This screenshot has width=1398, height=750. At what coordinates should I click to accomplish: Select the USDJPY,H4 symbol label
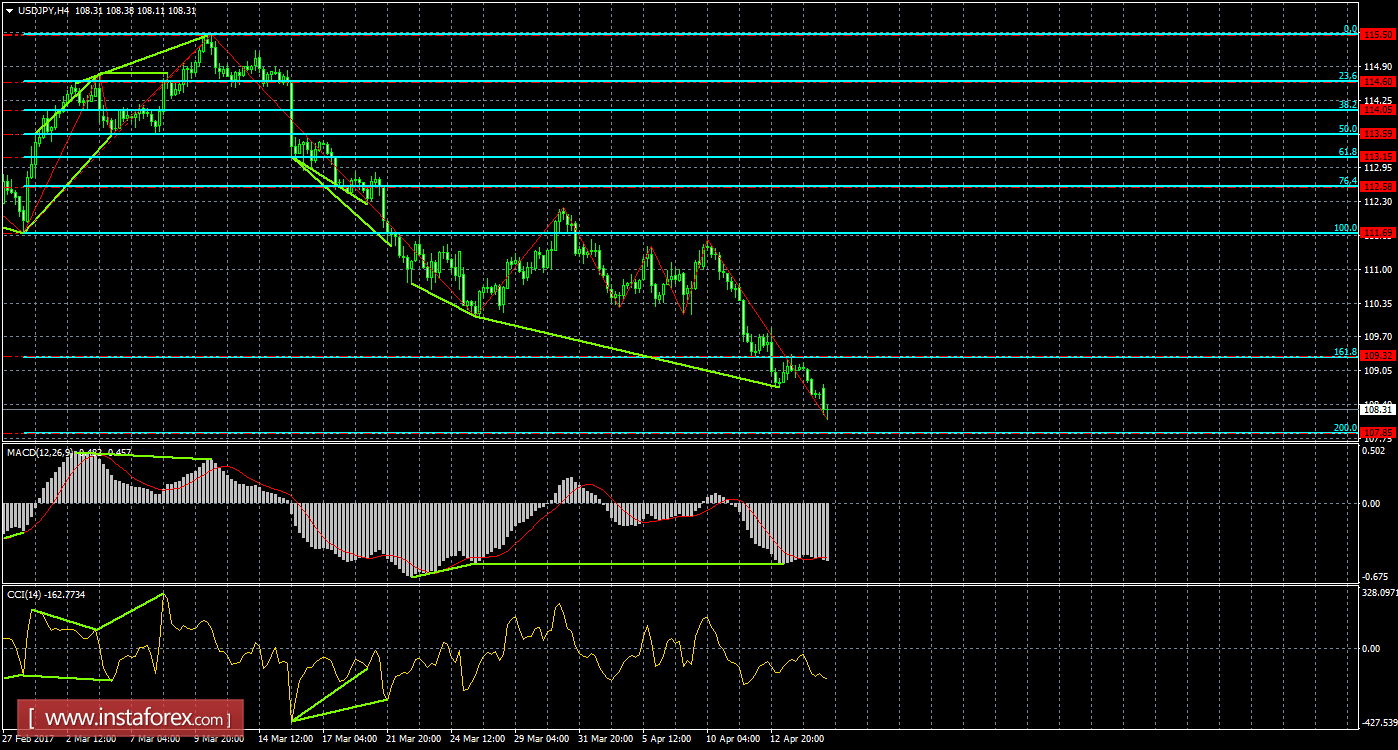pyautogui.click(x=42, y=8)
